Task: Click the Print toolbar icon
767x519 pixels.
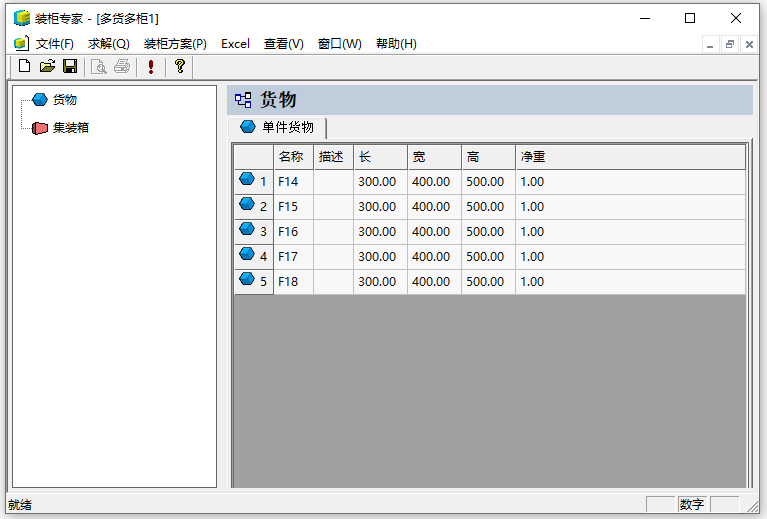Action: pos(122,67)
